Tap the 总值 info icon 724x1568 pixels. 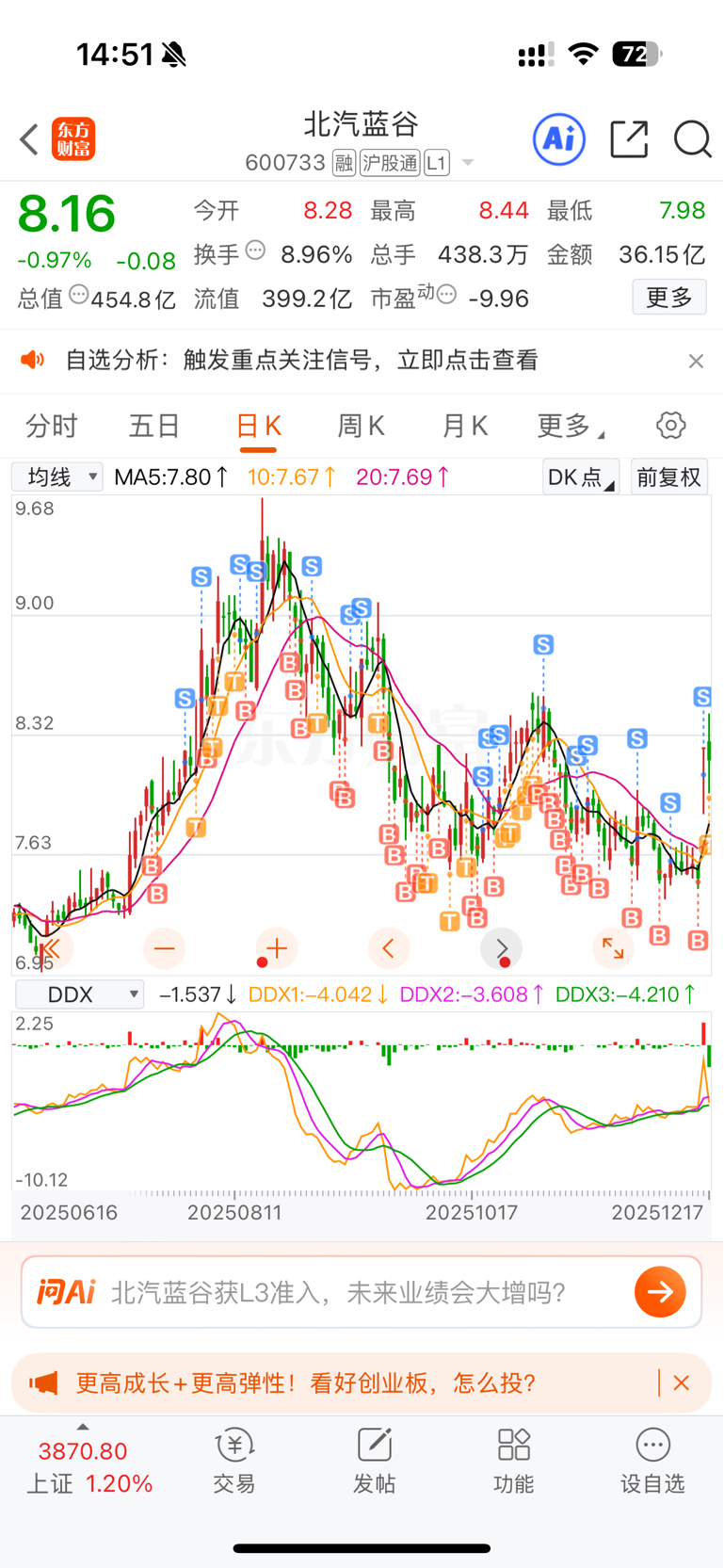click(x=79, y=296)
